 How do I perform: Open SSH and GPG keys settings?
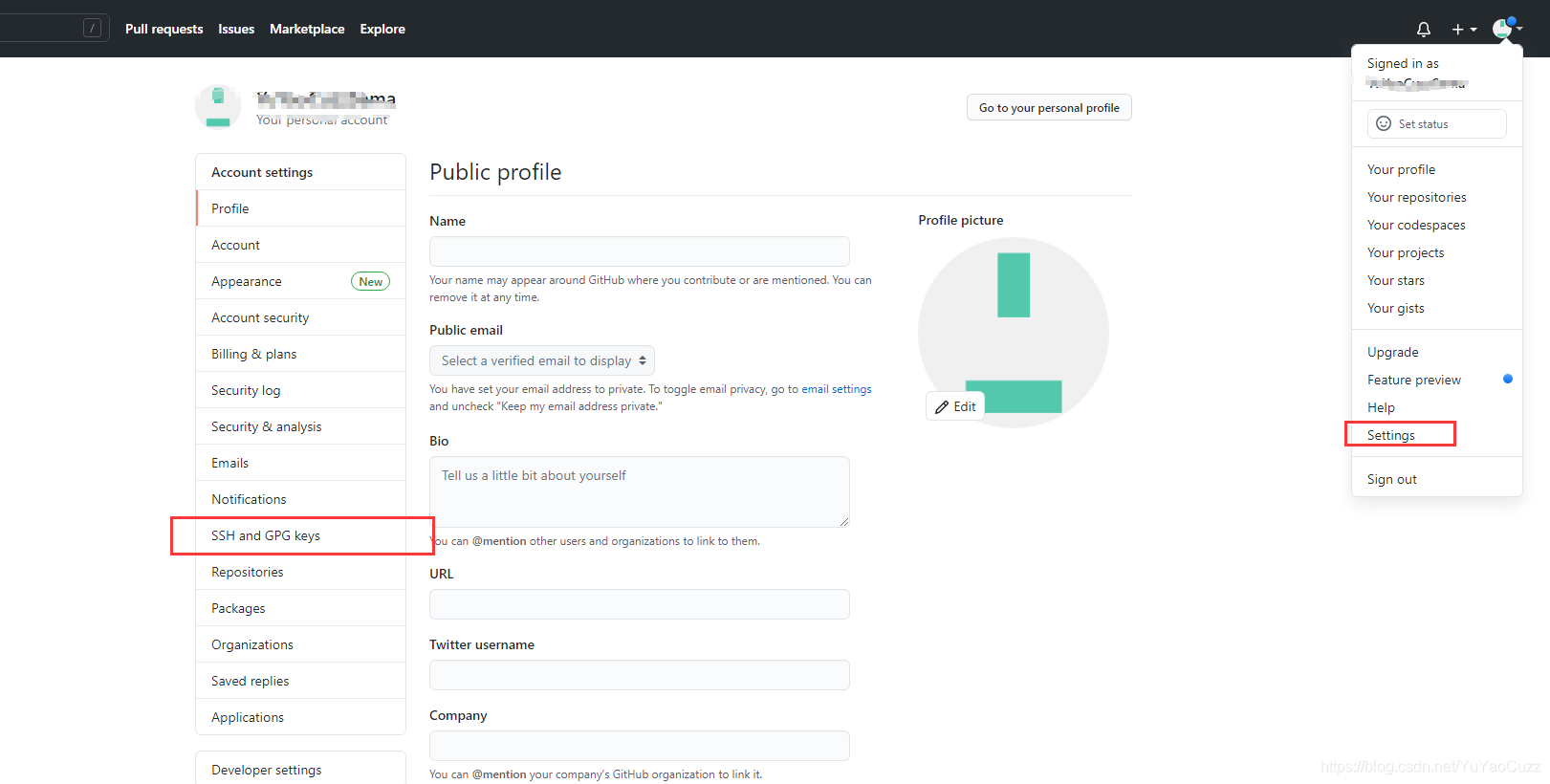(301, 535)
